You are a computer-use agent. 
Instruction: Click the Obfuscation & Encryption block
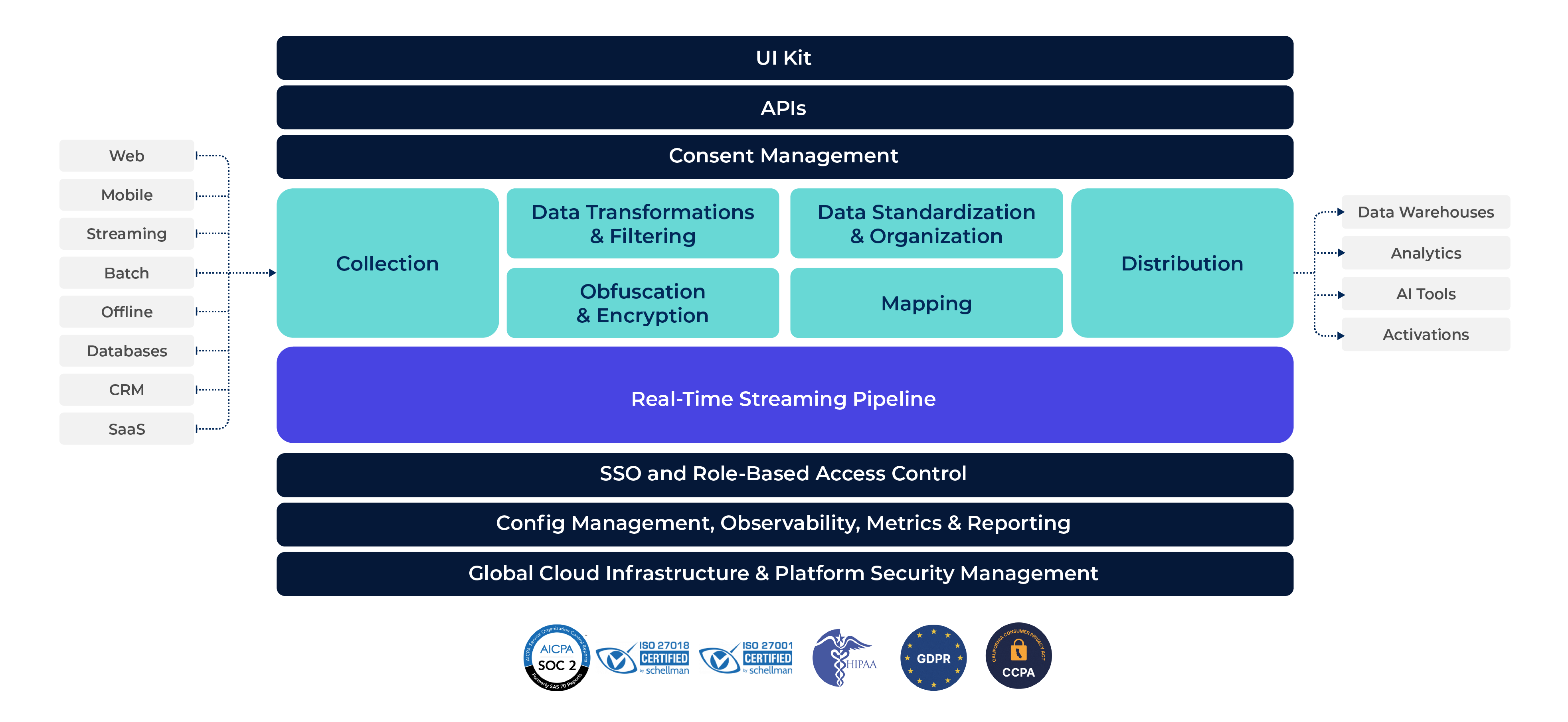643,303
